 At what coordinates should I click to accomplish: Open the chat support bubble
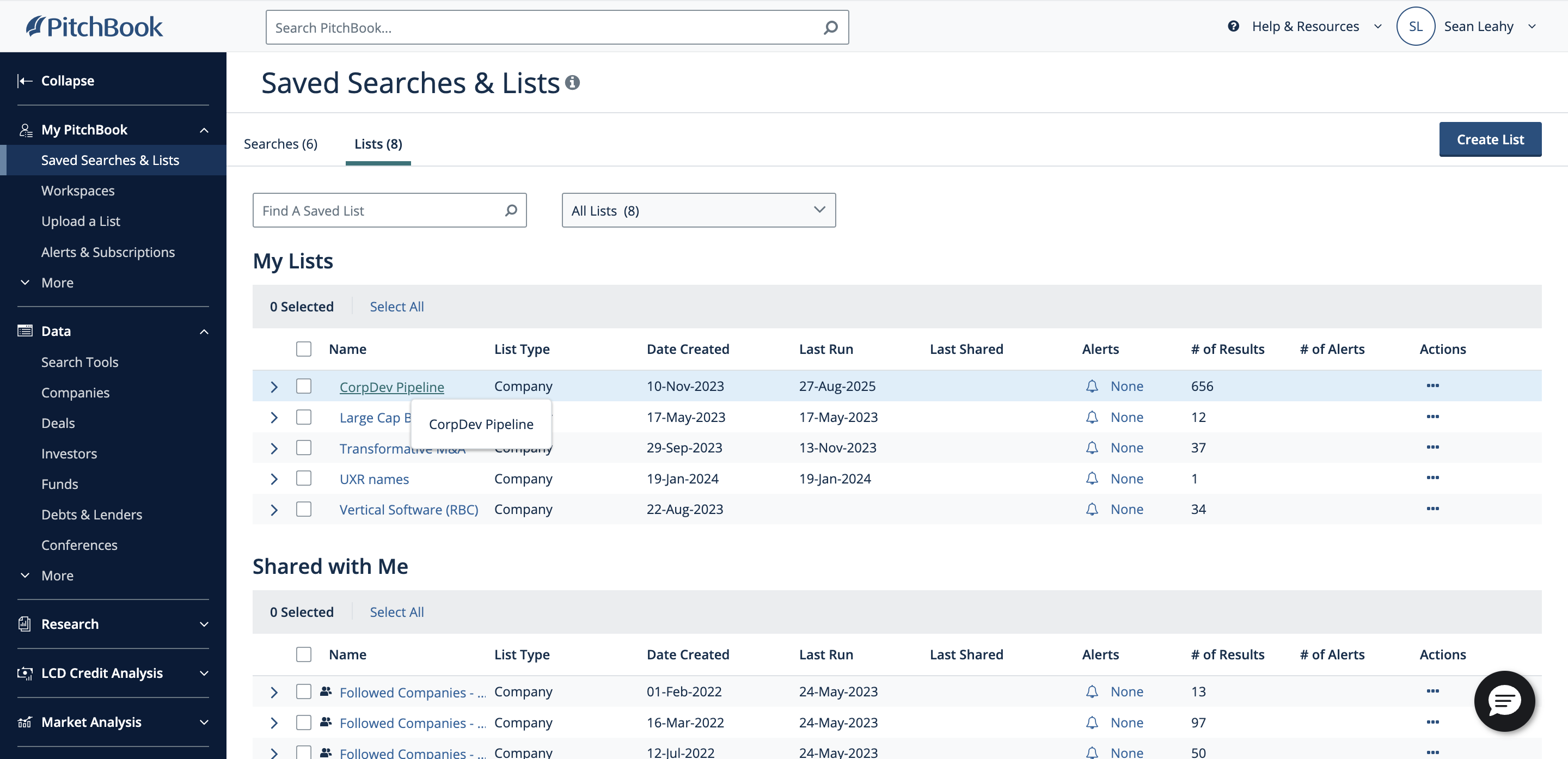click(1504, 701)
